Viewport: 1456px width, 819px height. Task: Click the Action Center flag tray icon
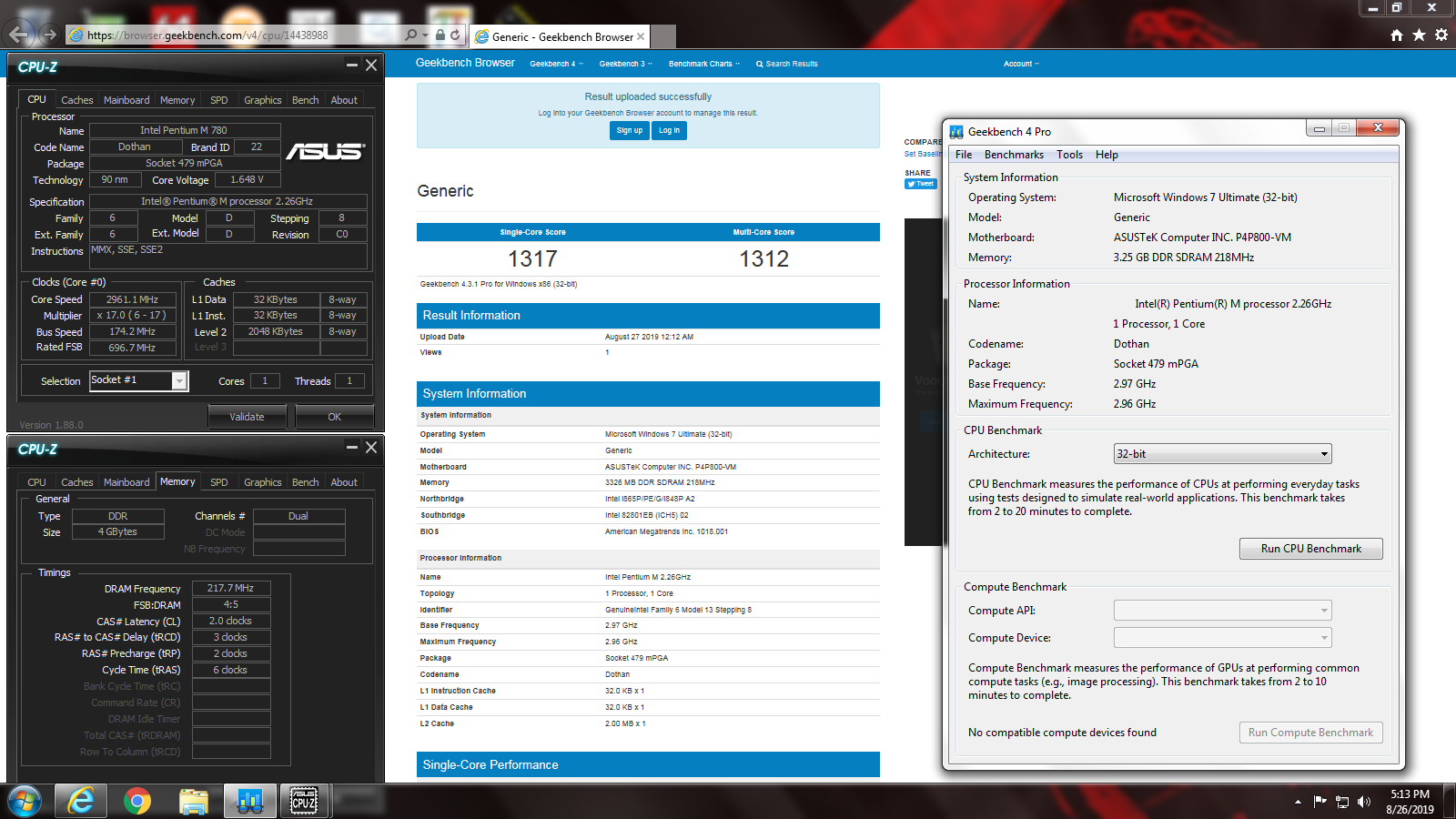tap(1319, 802)
